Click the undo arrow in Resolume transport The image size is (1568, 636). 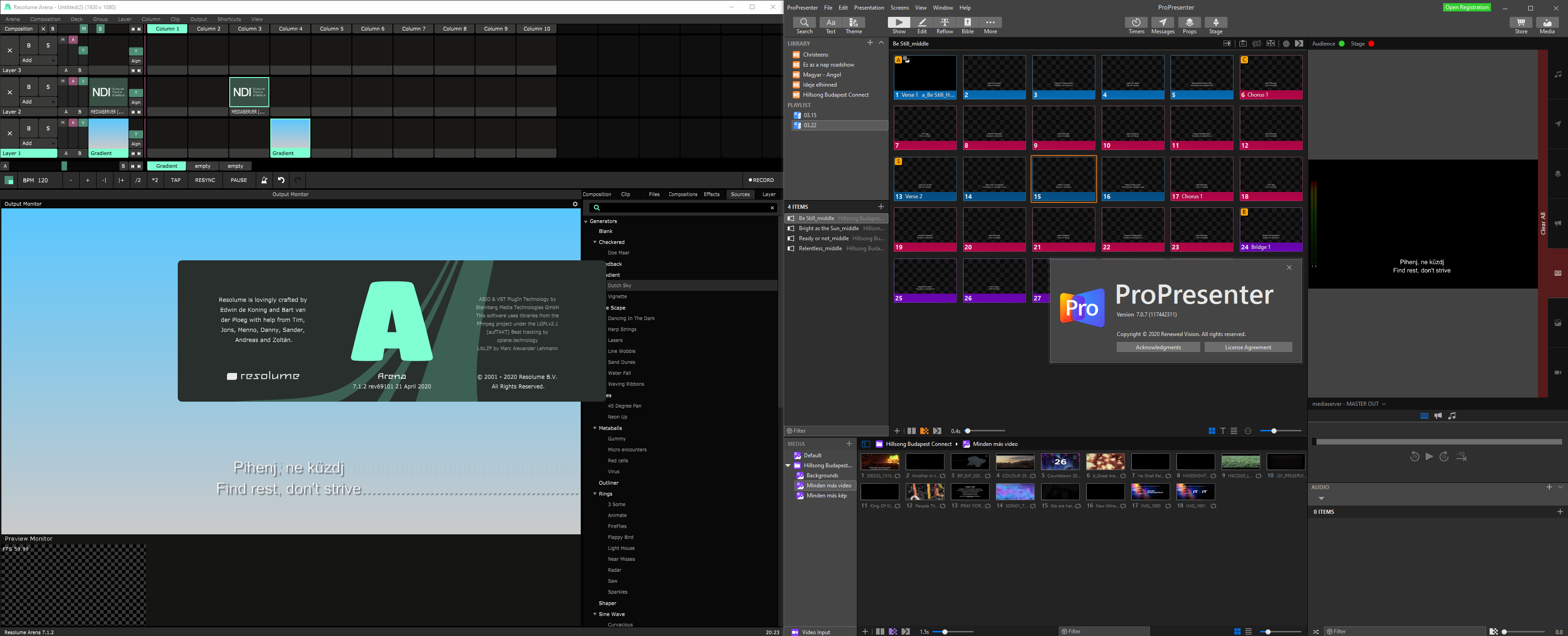281,180
